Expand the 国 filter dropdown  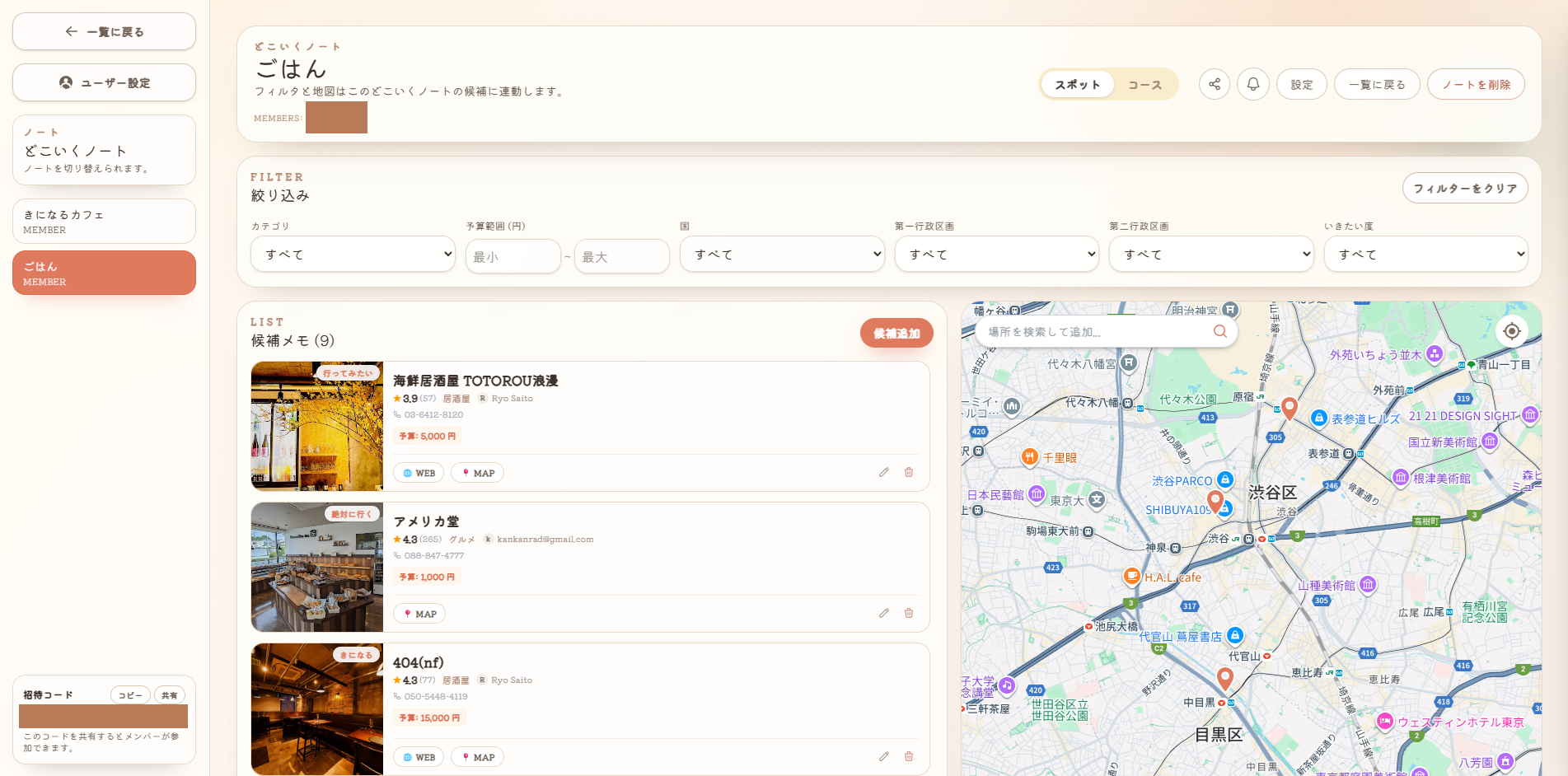tap(781, 255)
